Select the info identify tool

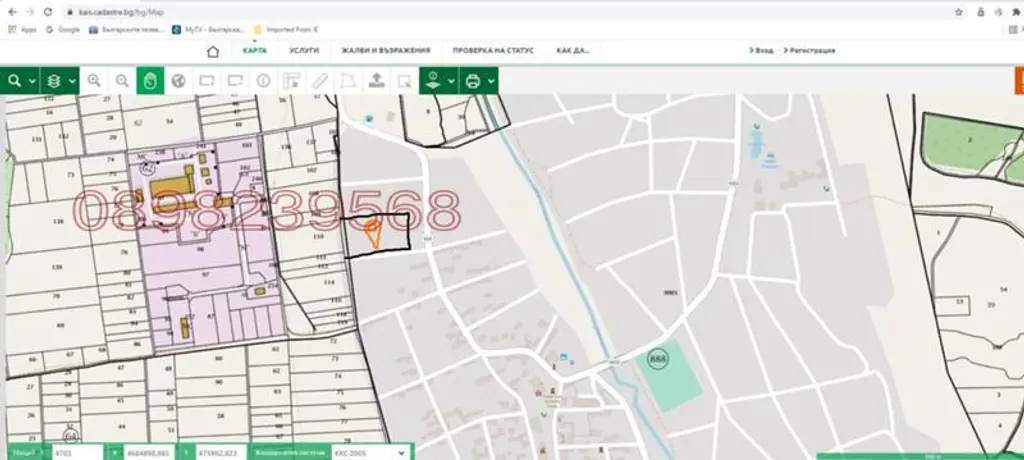[263, 80]
